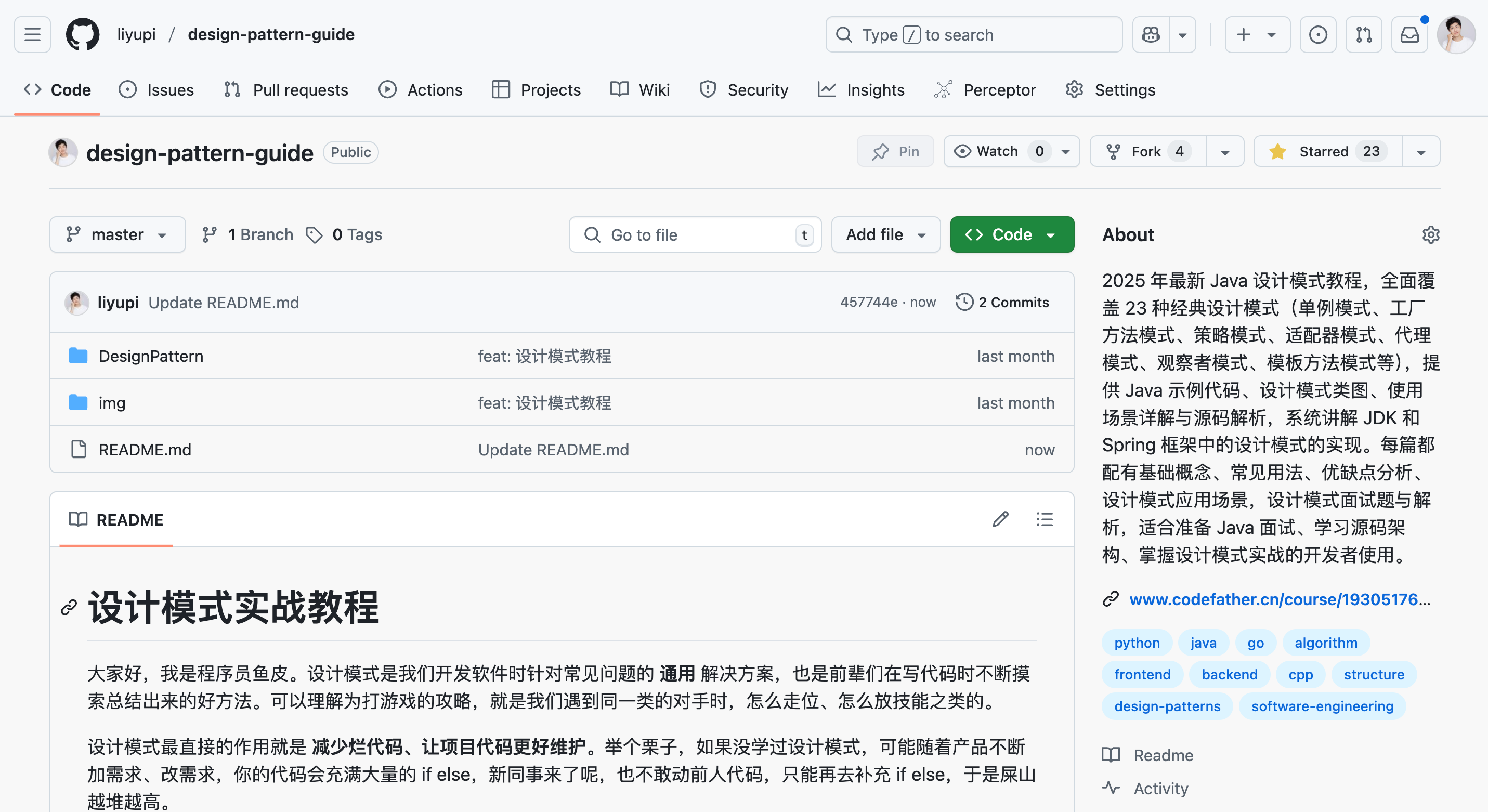Expand the green Code dropdown
Image resolution: width=1488 pixels, height=812 pixels.
[x=1011, y=234]
